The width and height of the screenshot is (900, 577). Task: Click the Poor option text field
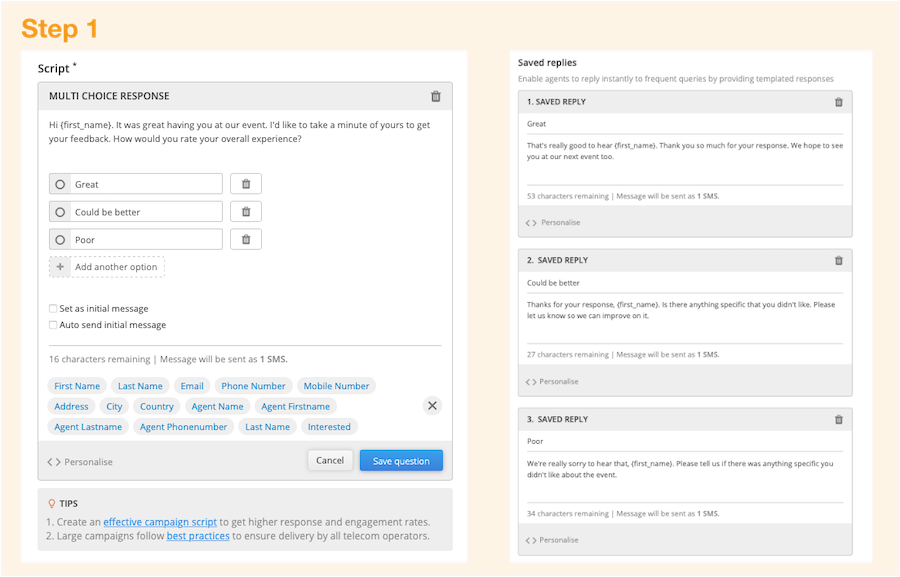tap(146, 239)
